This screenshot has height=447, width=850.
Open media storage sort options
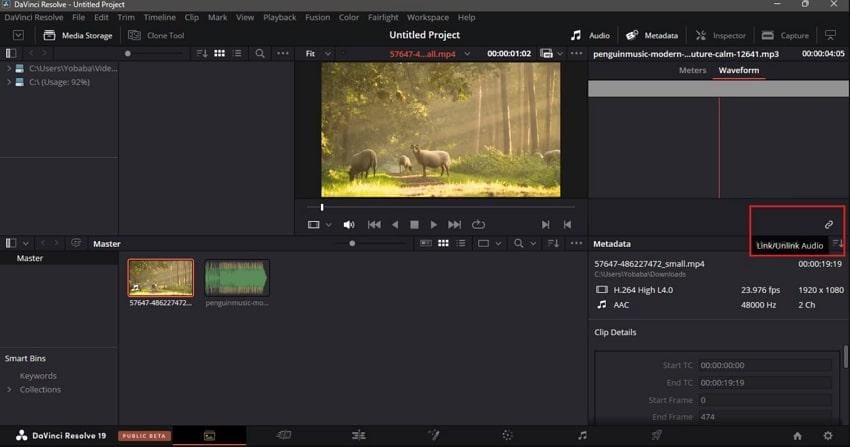pos(202,54)
